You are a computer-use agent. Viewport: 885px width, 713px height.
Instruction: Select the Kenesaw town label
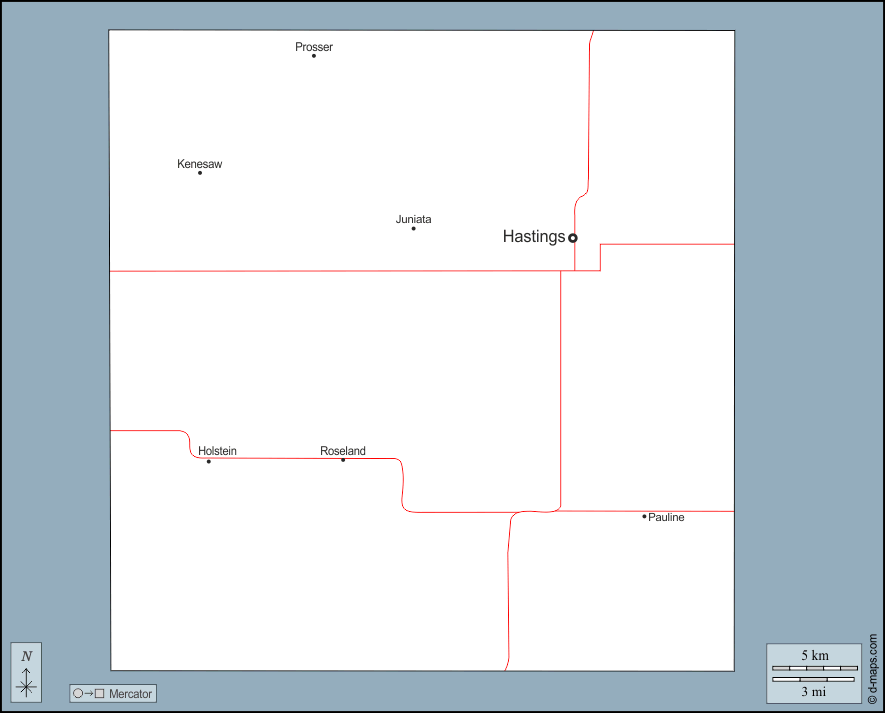pyautogui.click(x=199, y=164)
